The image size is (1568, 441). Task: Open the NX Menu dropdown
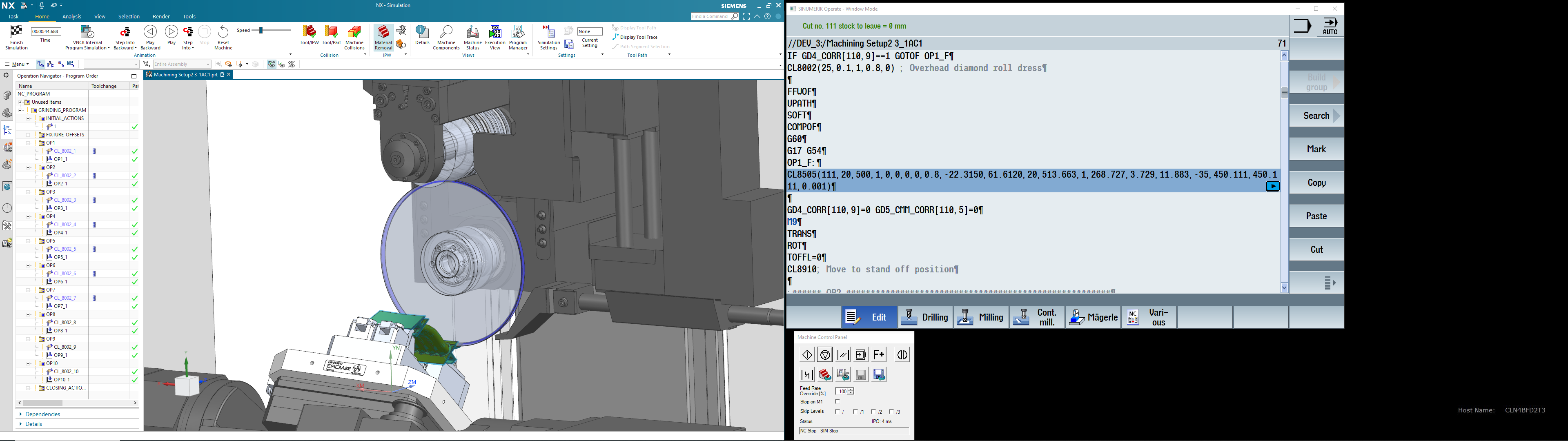(x=17, y=64)
